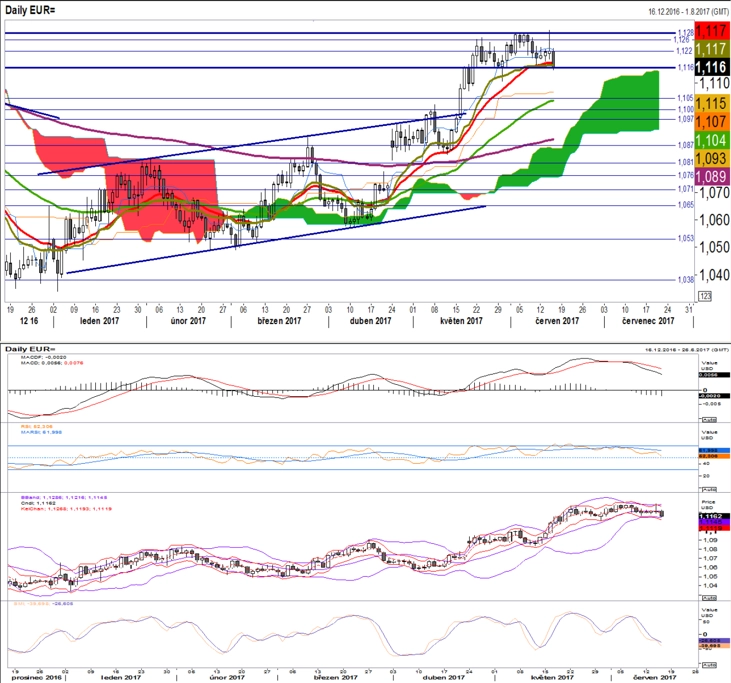Click Auto scale button in RSI panel

(709, 490)
